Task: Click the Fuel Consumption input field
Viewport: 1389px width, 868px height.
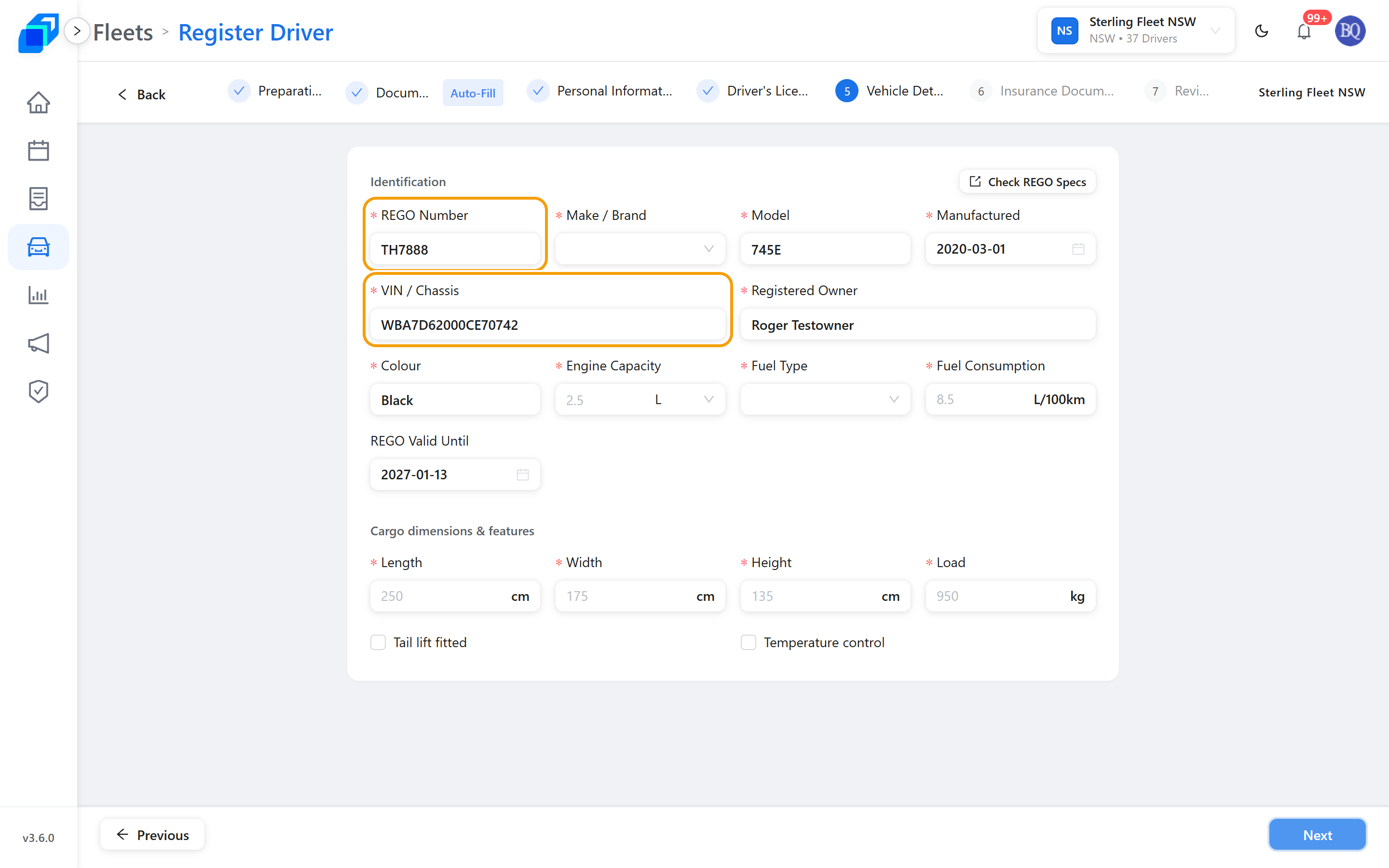Action: point(1010,399)
